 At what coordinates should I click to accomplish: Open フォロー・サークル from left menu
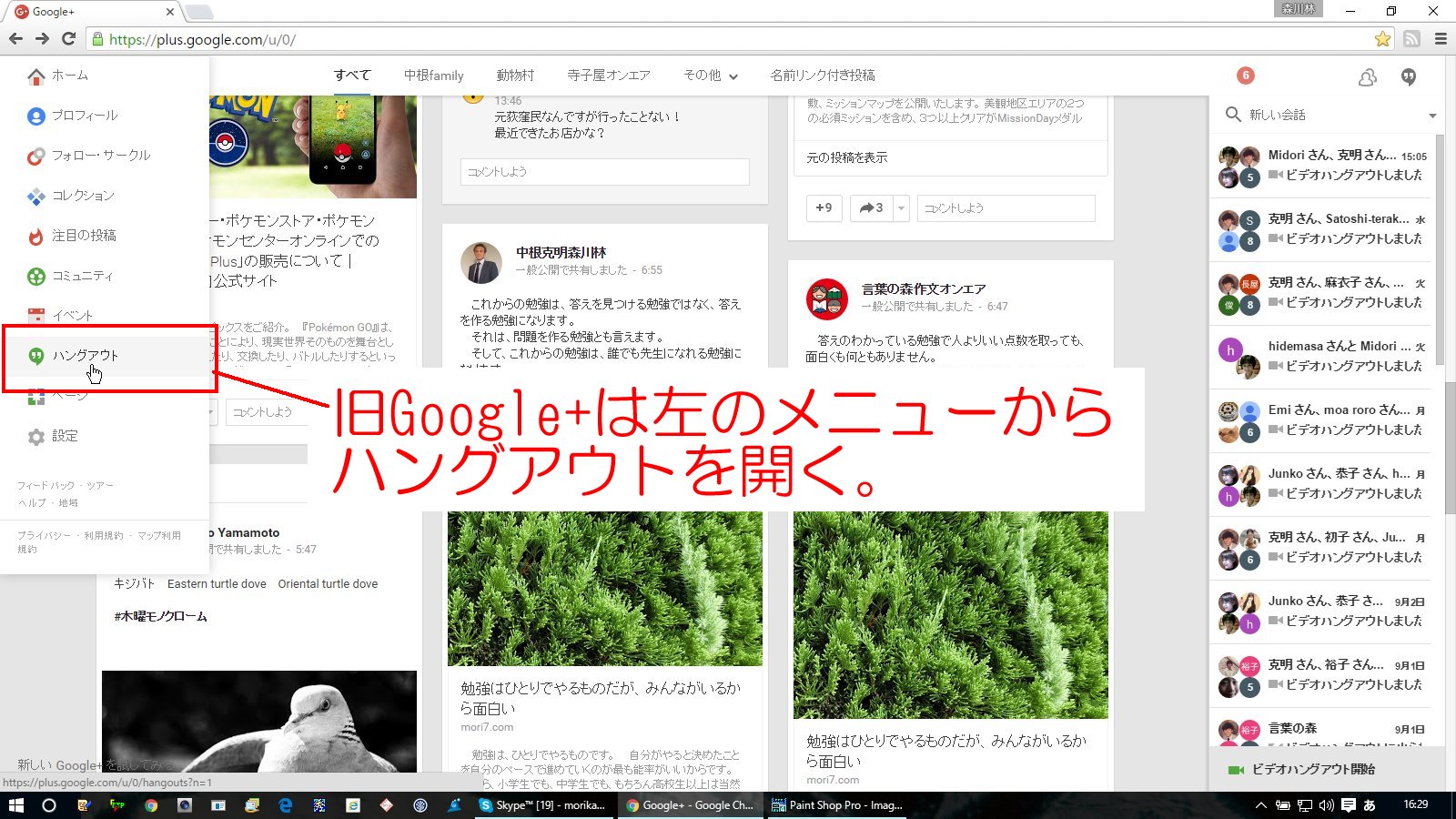(88, 156)
